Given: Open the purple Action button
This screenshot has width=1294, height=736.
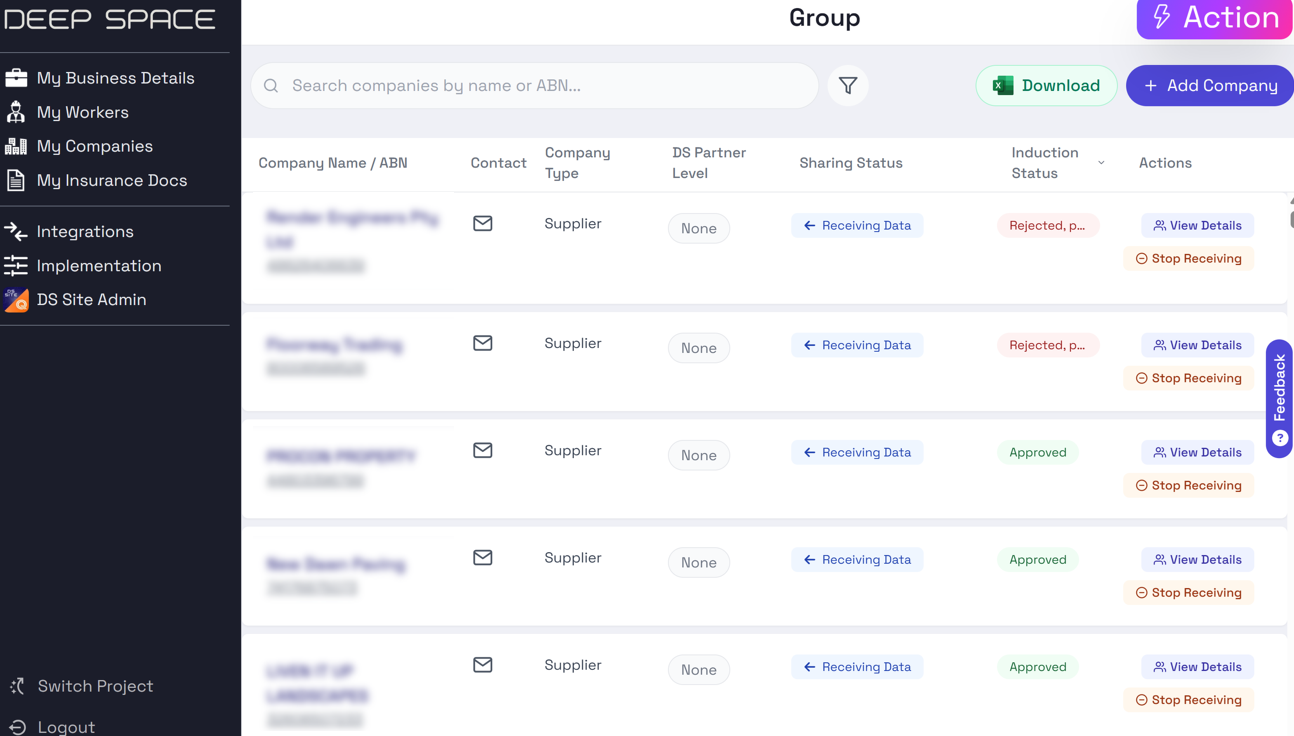Looking at the screenshot, I should [x=1215, y=18].
